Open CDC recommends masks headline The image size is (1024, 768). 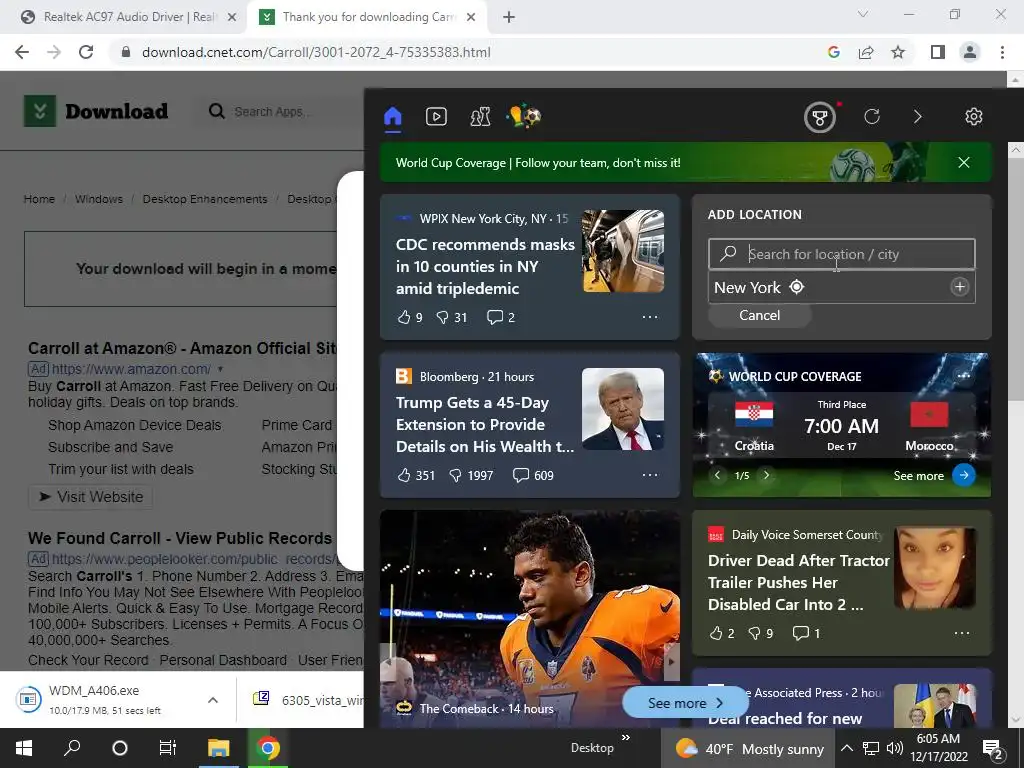click(x=485, y=266)
